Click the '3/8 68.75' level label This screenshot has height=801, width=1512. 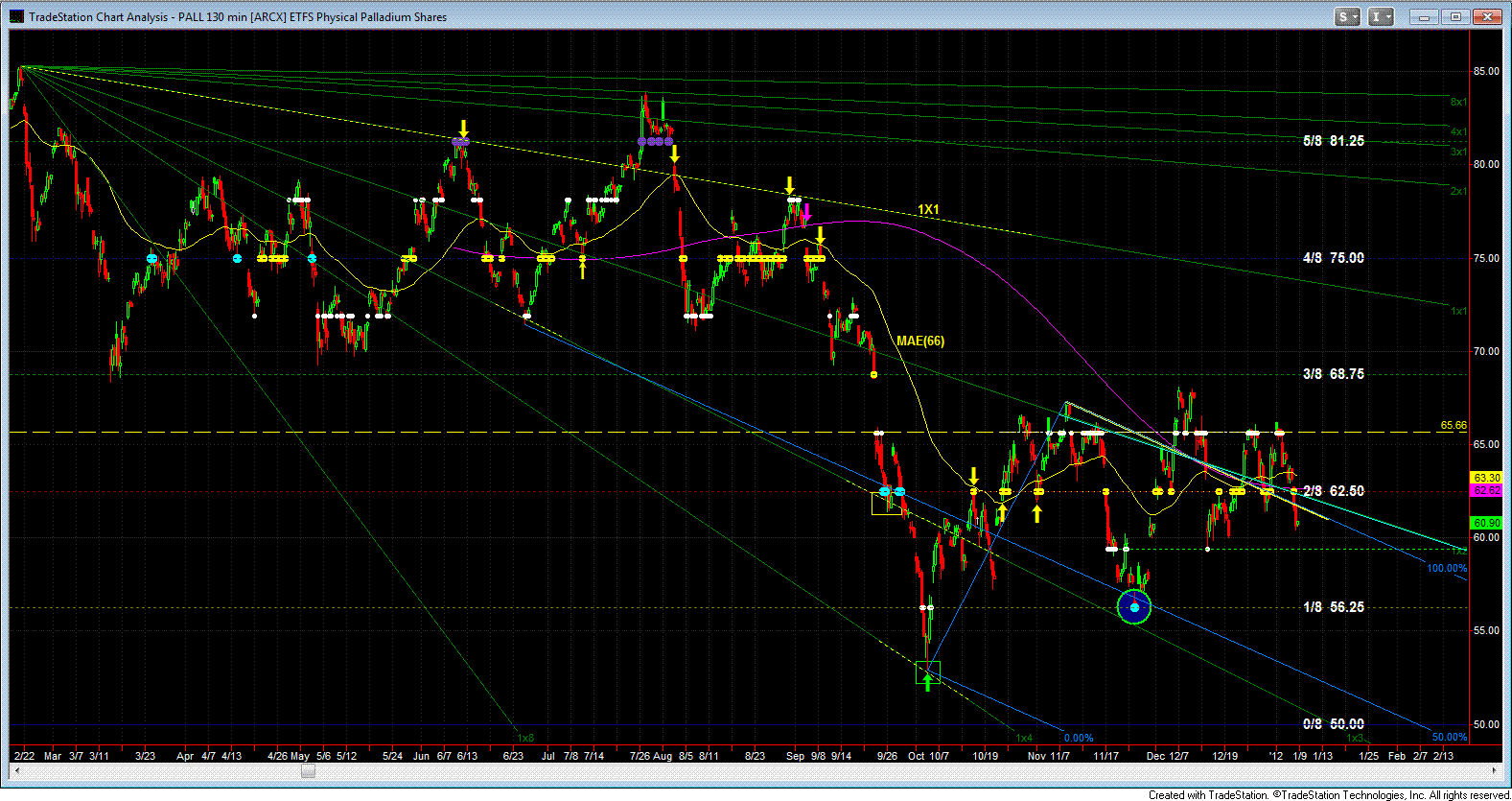[x=1333, y=374]
